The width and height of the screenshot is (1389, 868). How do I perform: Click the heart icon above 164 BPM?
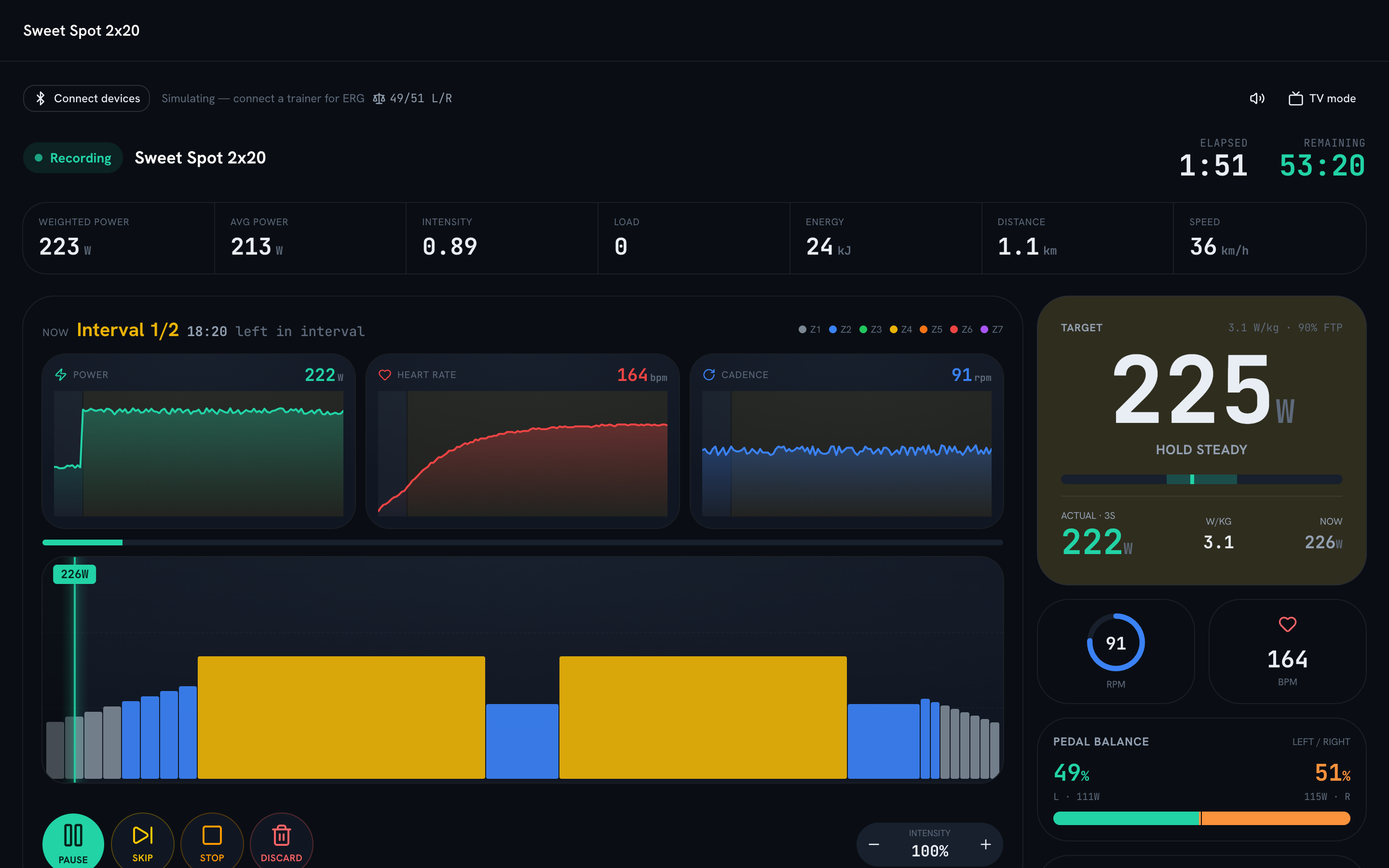coord(1287,624)
